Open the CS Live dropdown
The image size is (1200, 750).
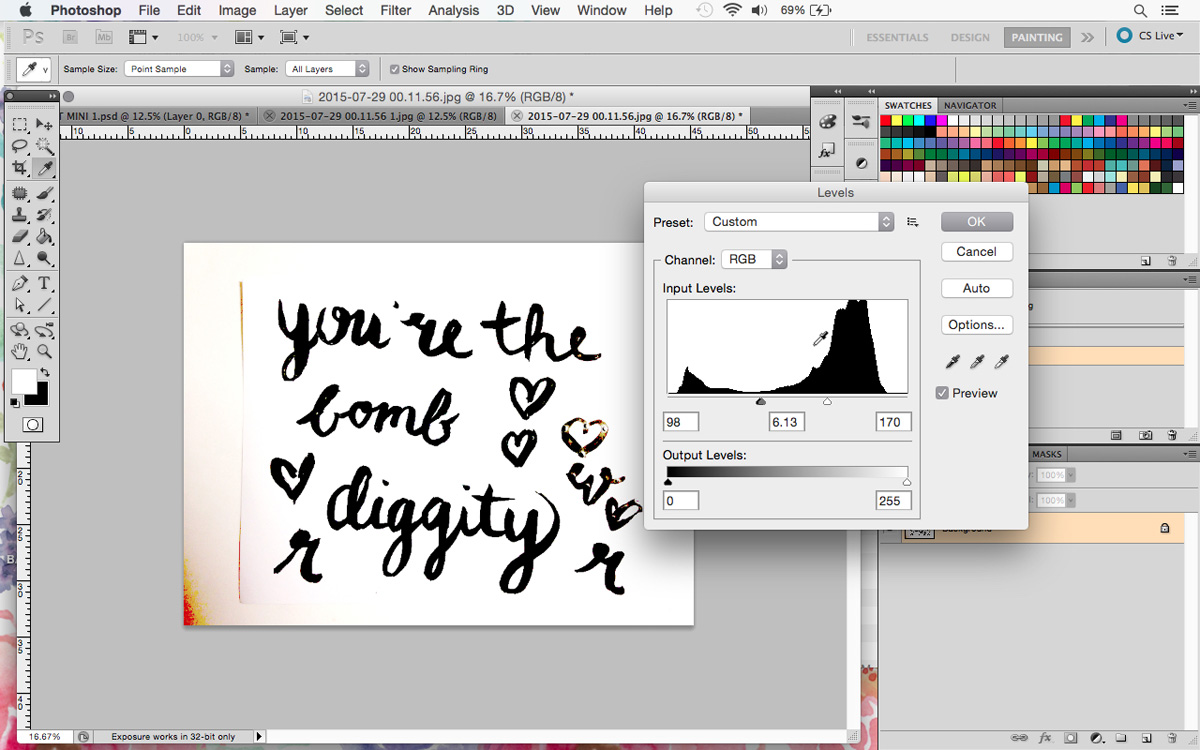[x=1150, y=36]
